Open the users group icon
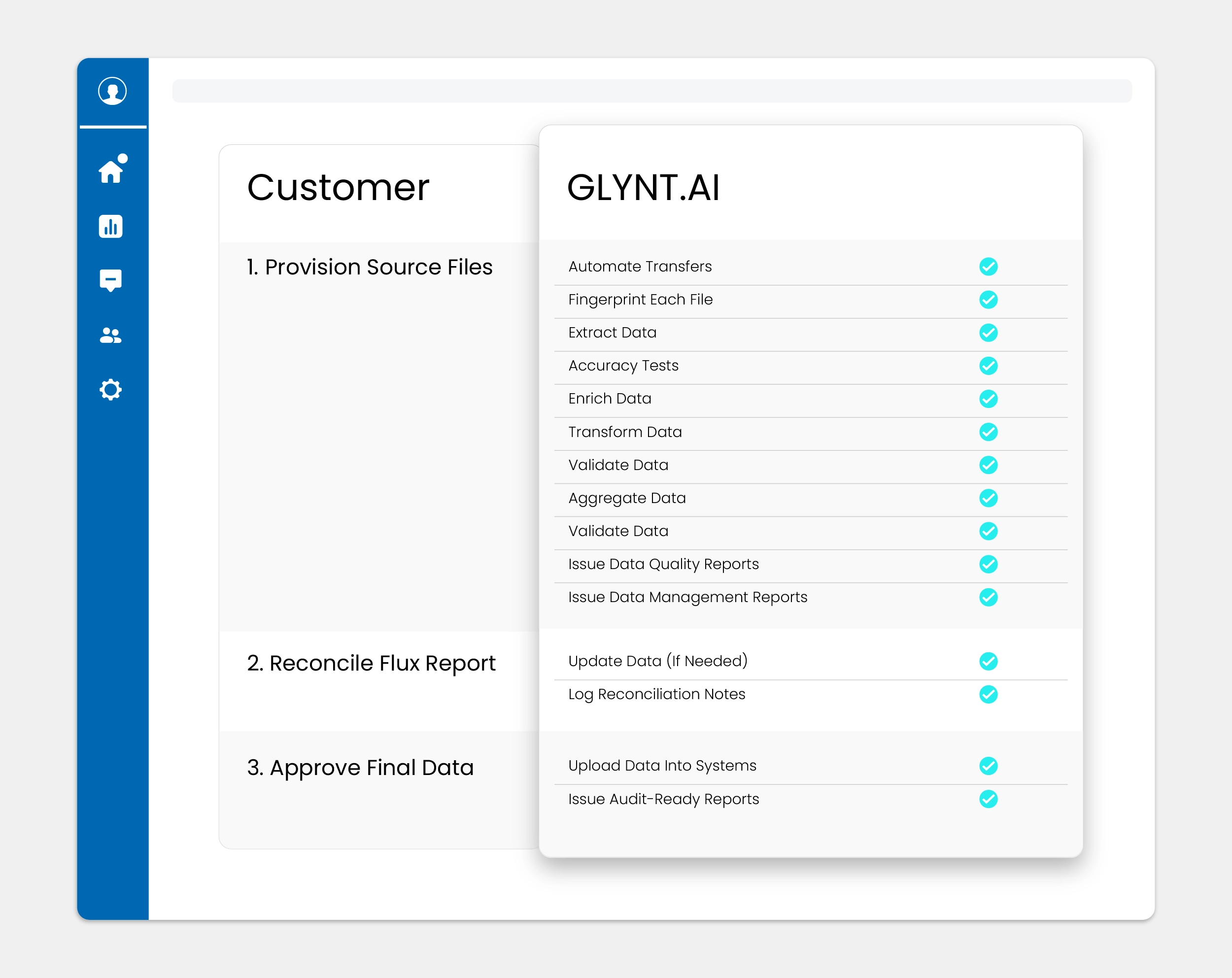 tap(110, 336)
